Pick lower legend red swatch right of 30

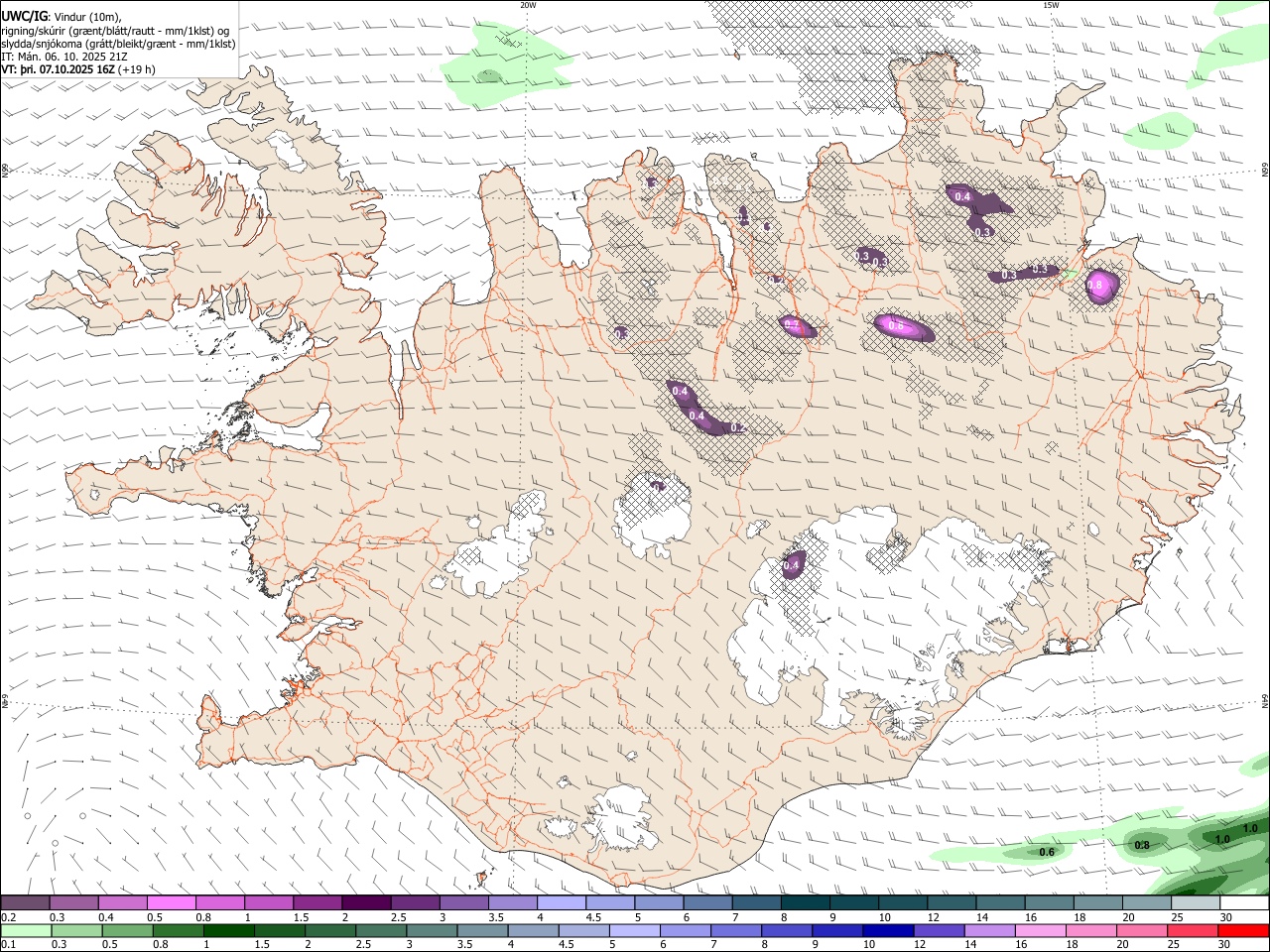pos(1242,931)
